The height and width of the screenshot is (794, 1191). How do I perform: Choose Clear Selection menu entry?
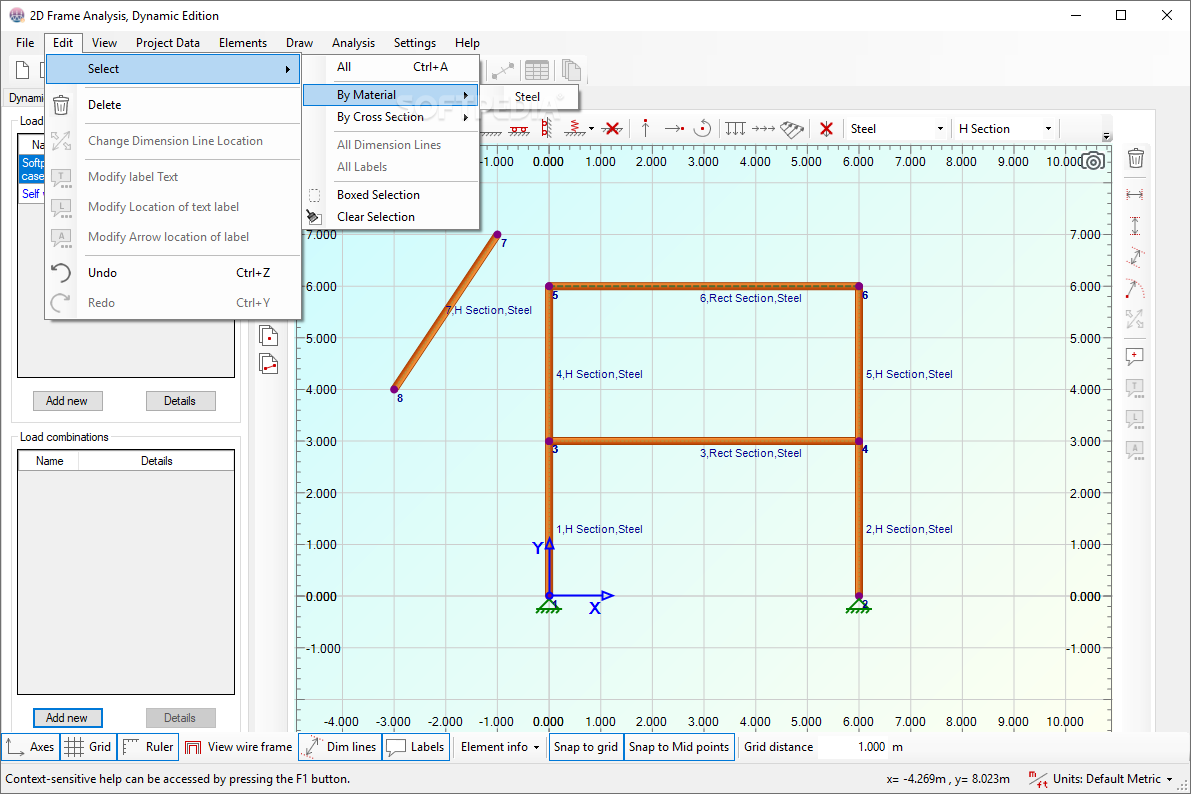(x=391, y=217)
